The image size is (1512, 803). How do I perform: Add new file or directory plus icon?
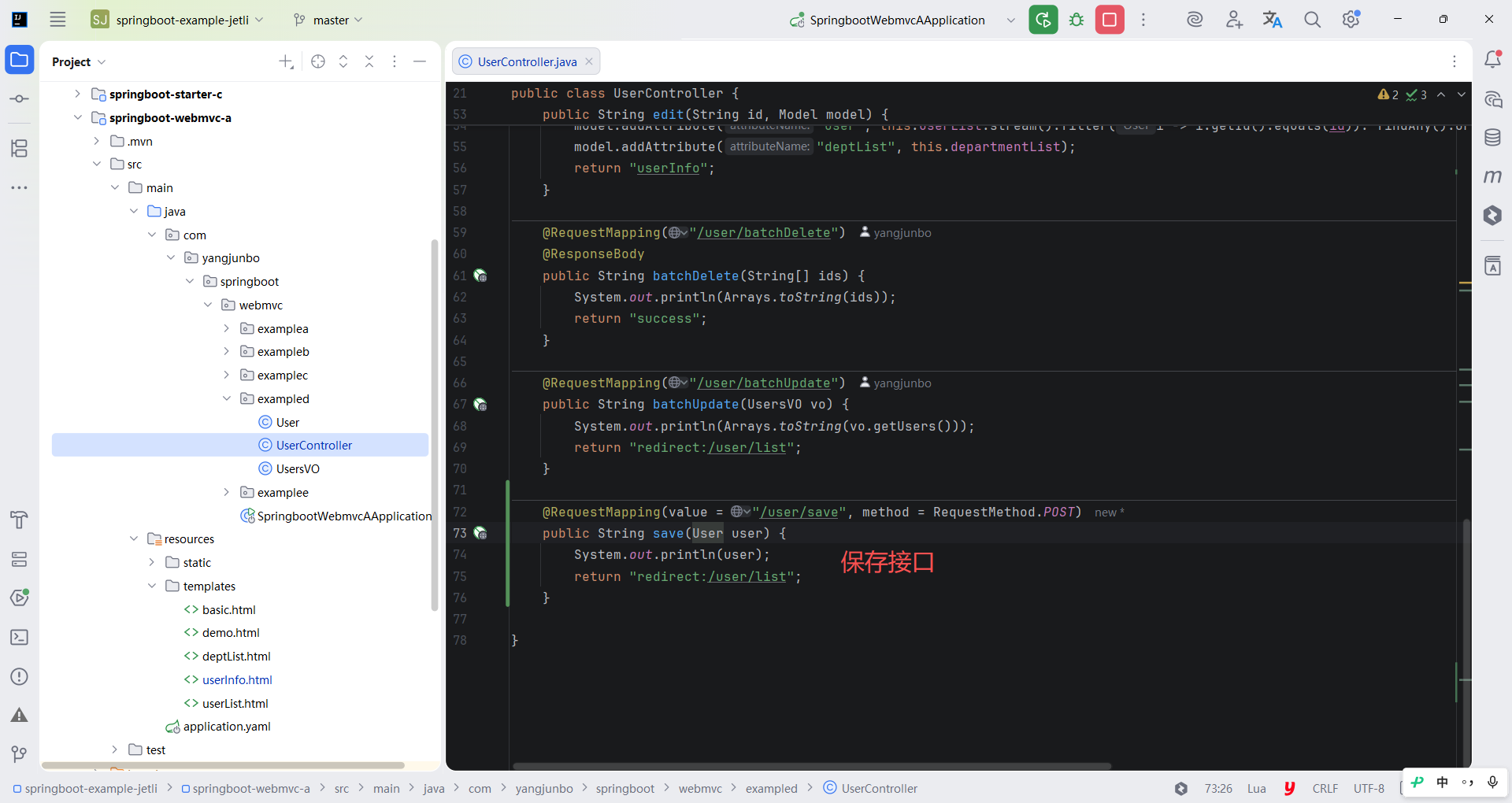point(287,61)
